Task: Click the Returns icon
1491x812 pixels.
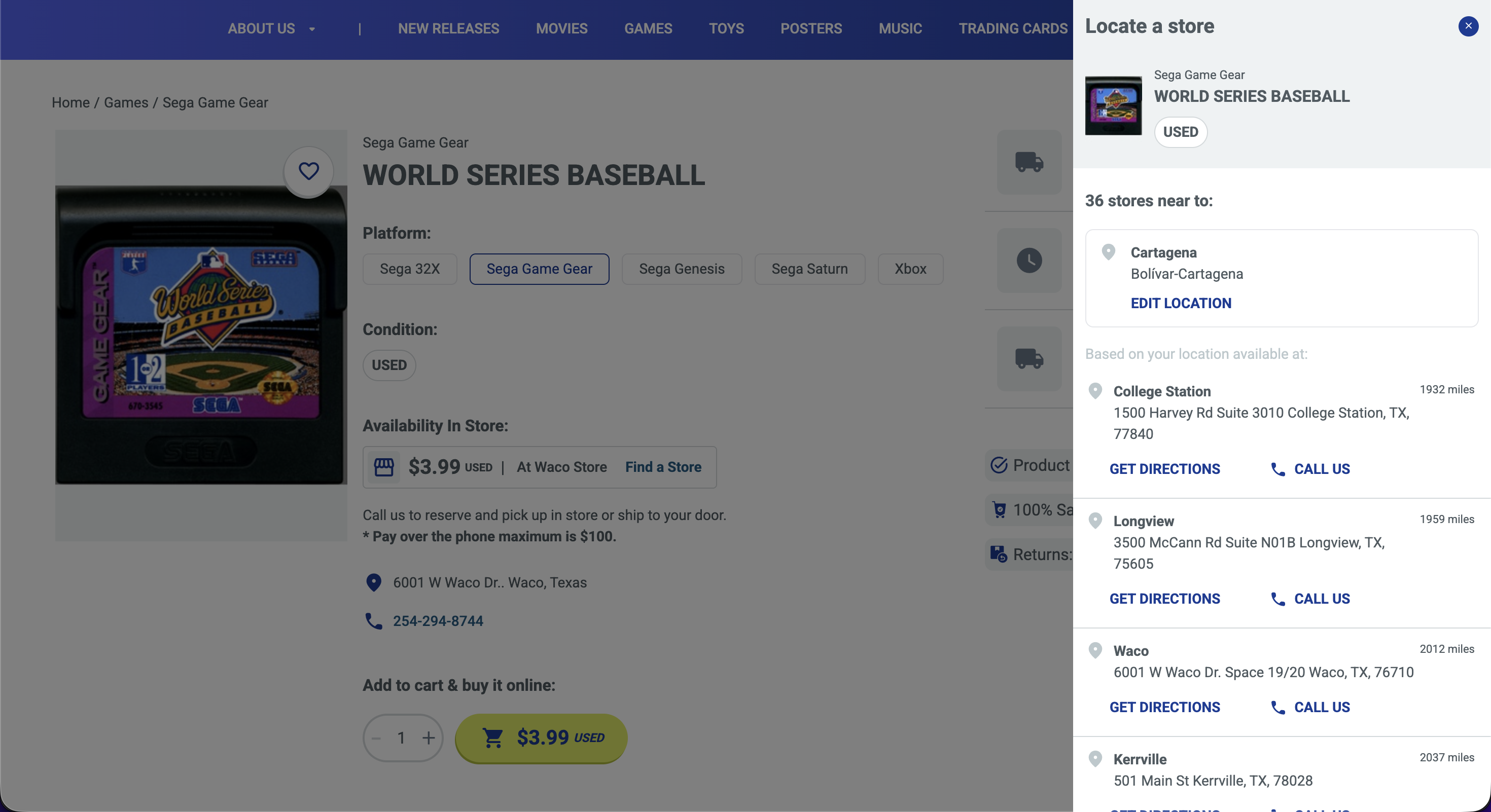Action: [x=999, y=554]
